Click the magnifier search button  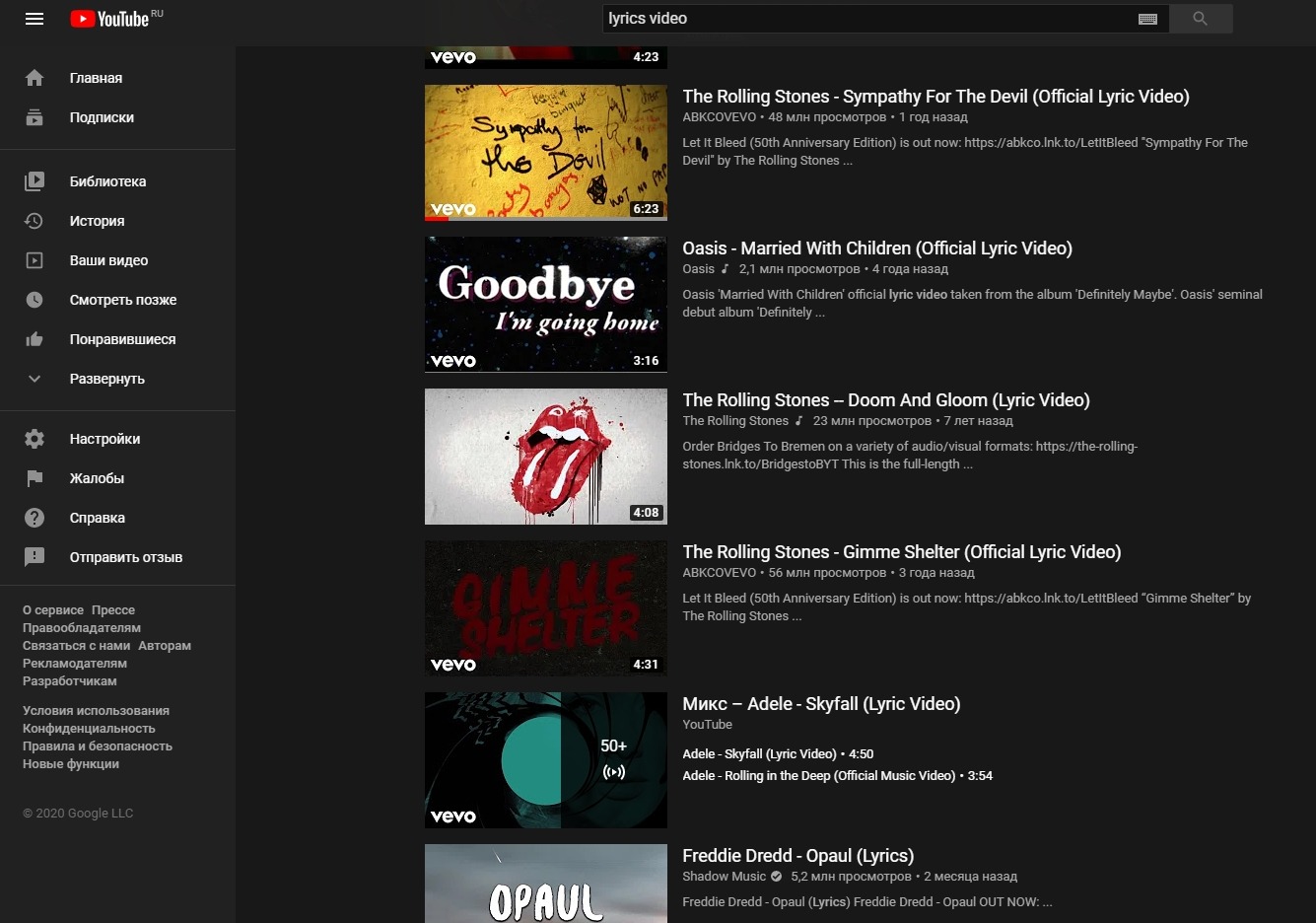click(x=1200, y=19)
